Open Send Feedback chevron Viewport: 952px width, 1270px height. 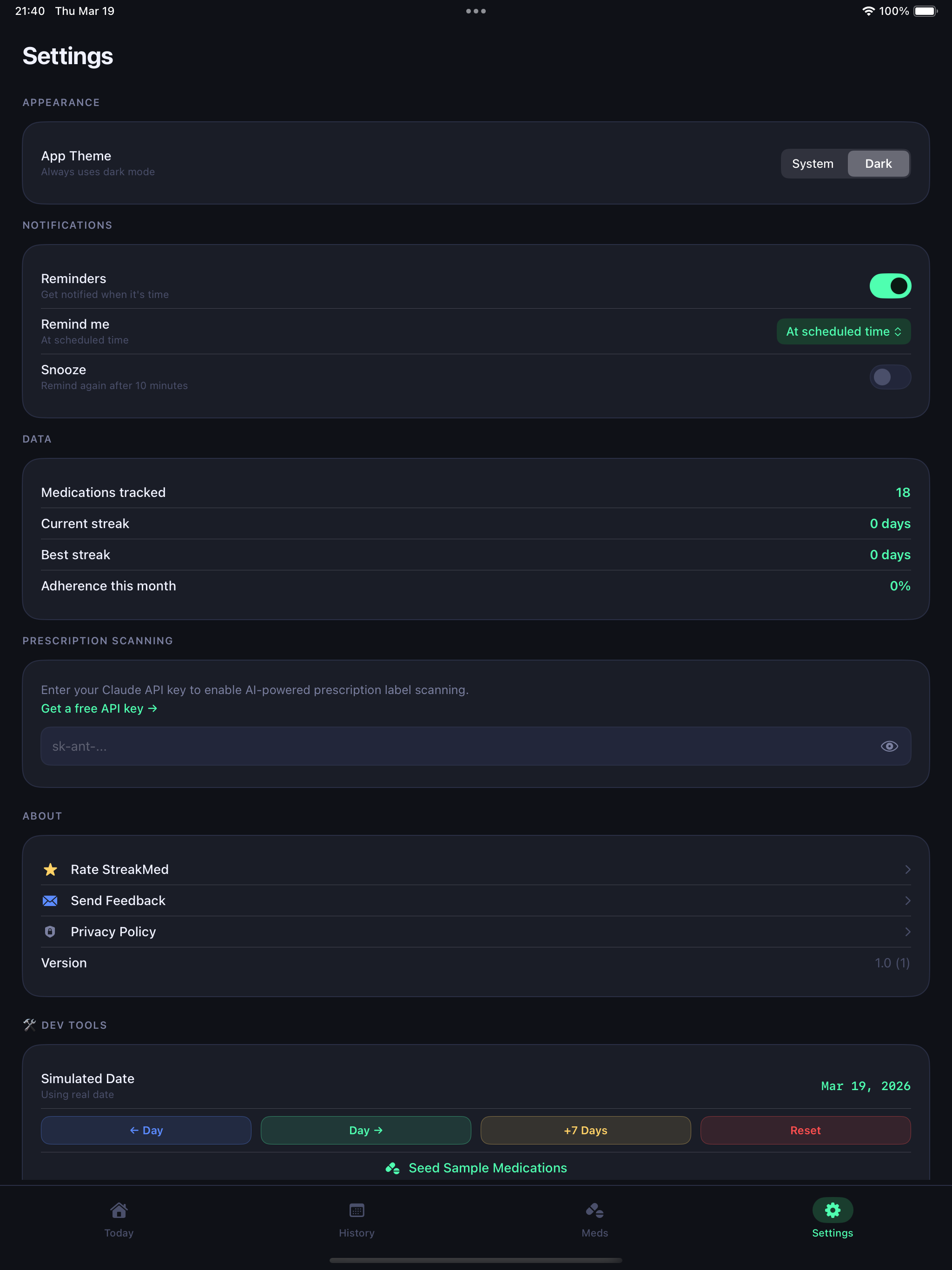[x=907, y=900]
